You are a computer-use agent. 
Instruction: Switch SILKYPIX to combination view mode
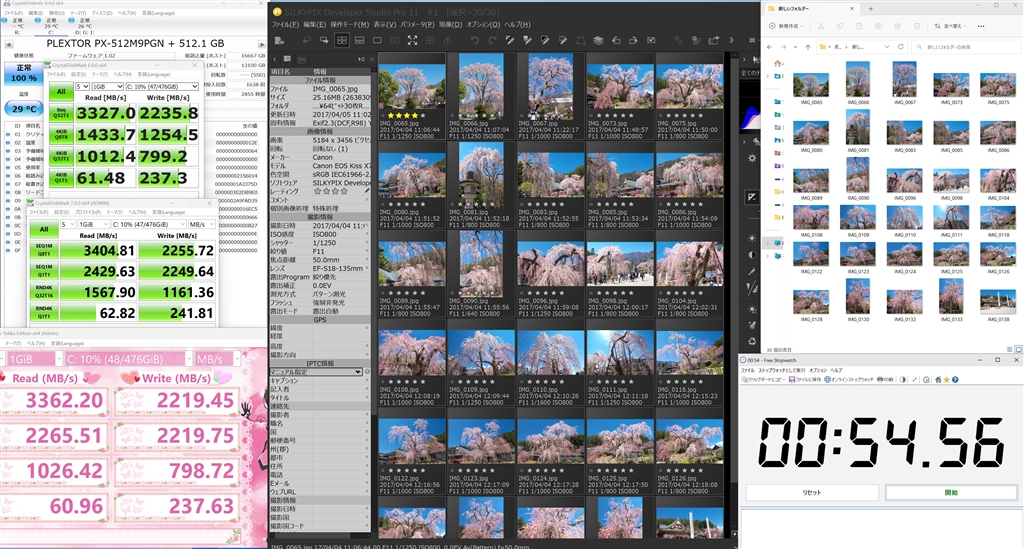pyautogui.click(x=359, y=40)
